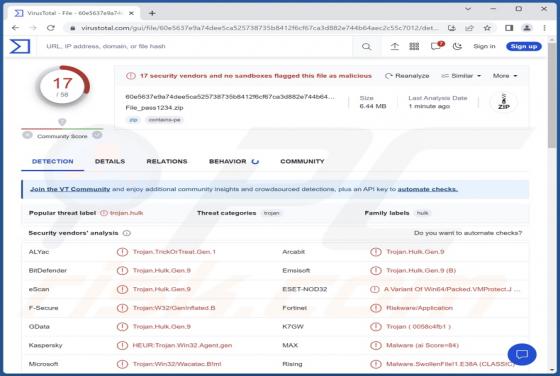Switch to the DETAILS tab
The width and height of the screenshot is (560, 376).
click(110, 161)
